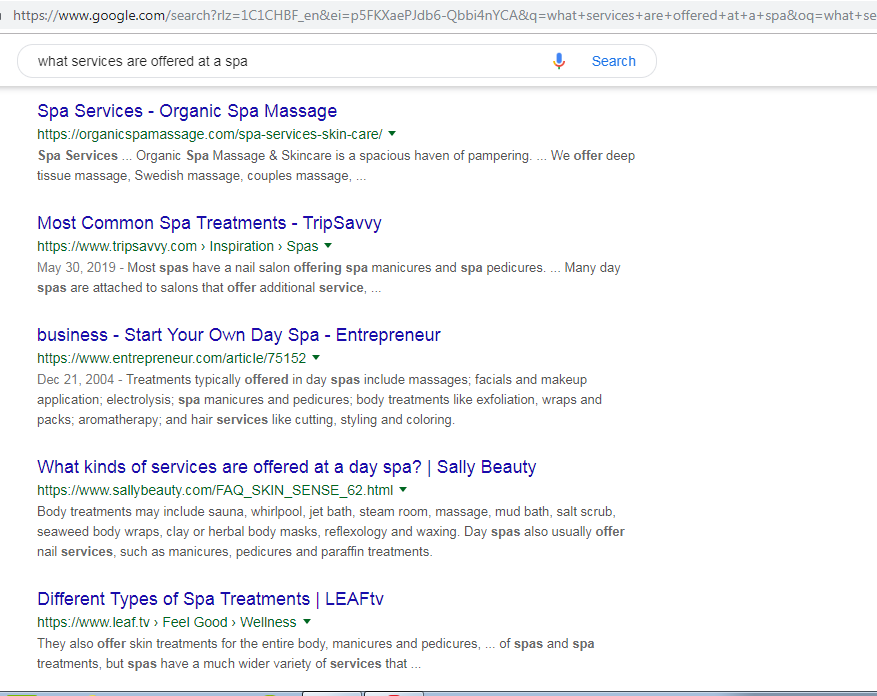The height and width of the screenshot is (696, 877).
Task: Open the Sally Beauty day spa services result
Action: pos(286,467)
